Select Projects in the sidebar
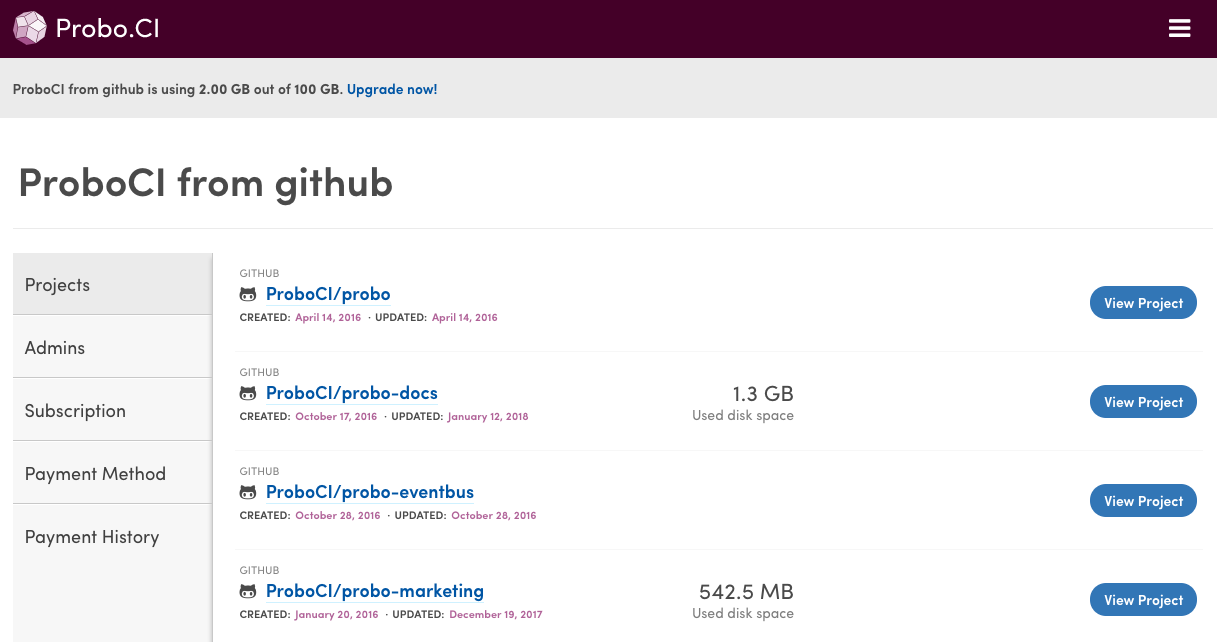 click(57, 284)
